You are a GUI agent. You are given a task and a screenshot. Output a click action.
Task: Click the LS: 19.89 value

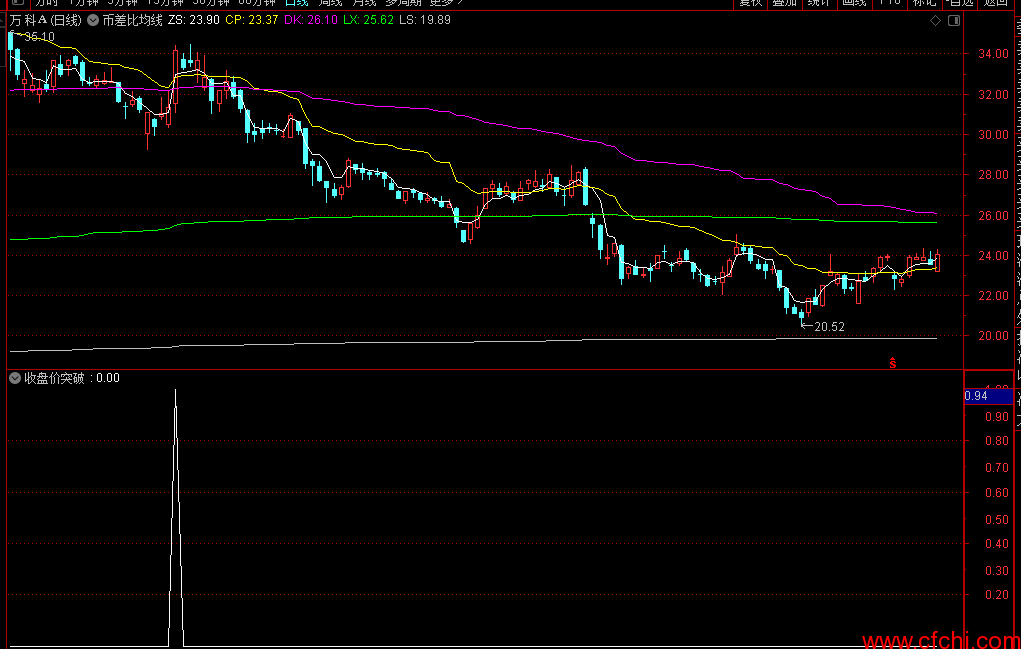[425, 20]
